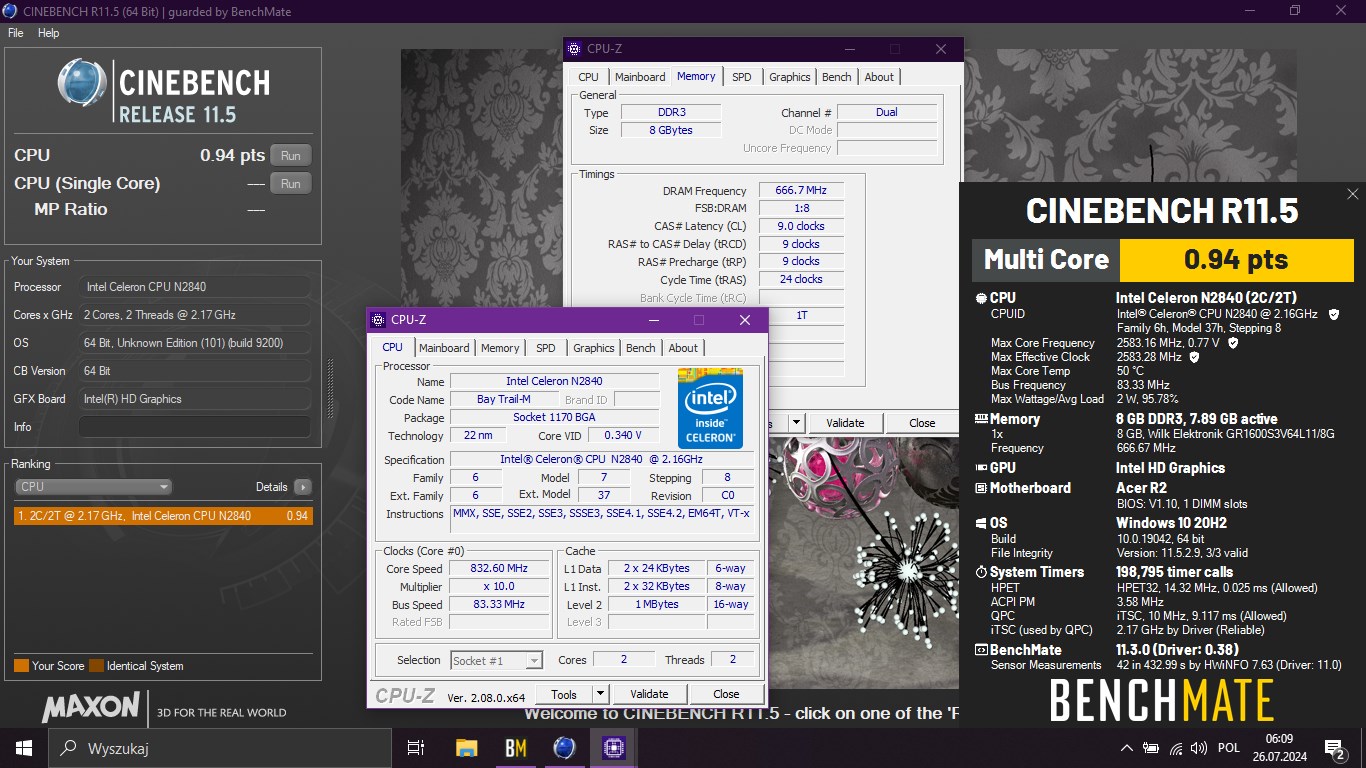Open the Help menu in Cinebench

click(x=49, y=33)
